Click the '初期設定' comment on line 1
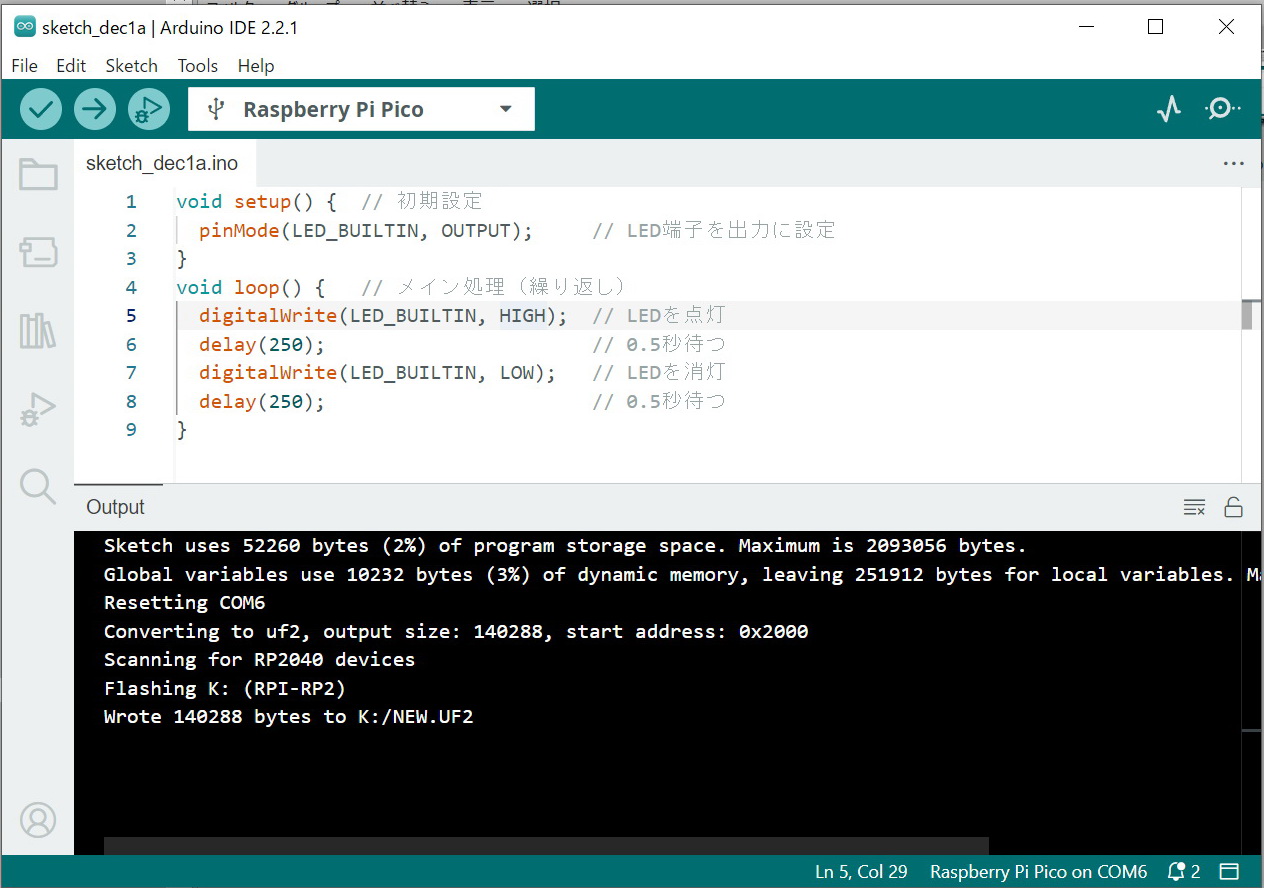 pos(421,202)
